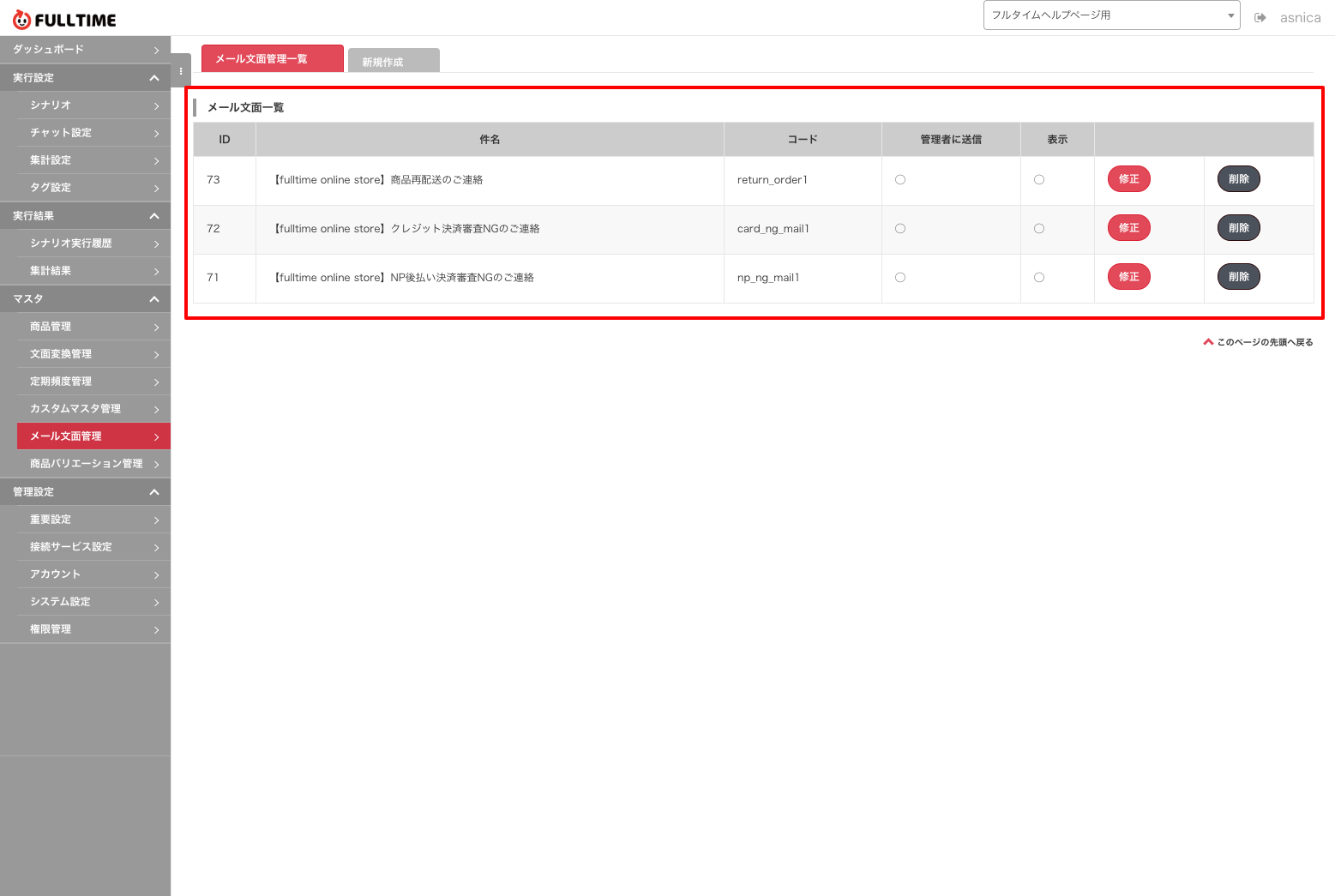Image resolution: width=1335 pixels, height=896 pixels.
Task: Click the 件名 column header
Action: click(x=490, y=140)
